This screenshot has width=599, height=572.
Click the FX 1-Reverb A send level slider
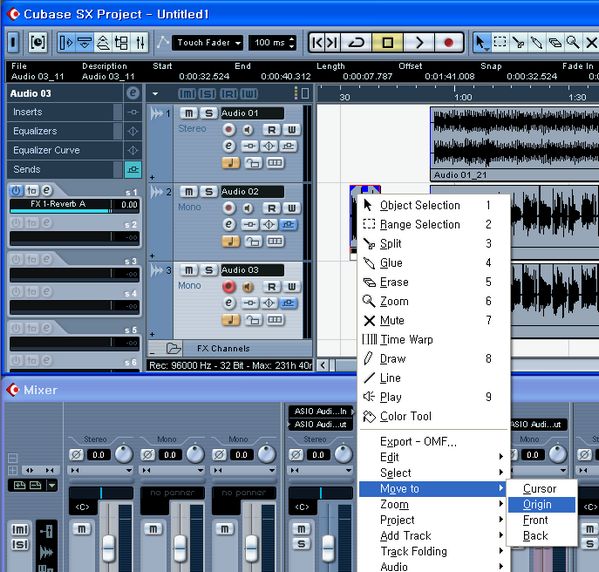click(x=61, y=211)
